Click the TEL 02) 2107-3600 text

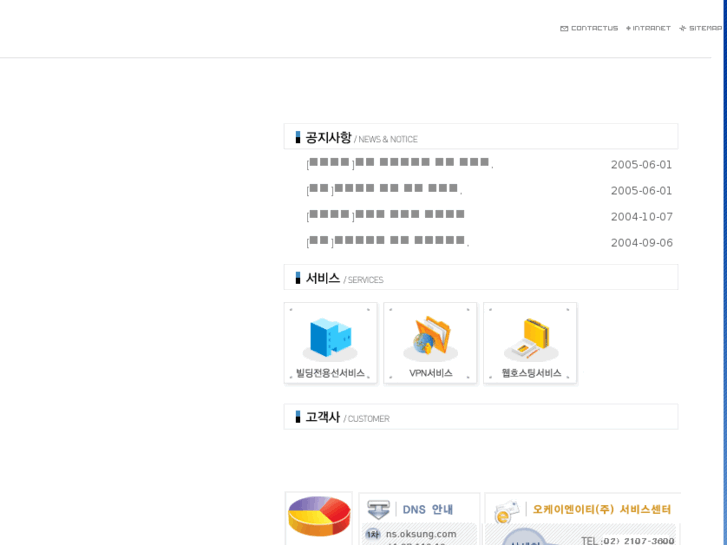pos(628,540)
